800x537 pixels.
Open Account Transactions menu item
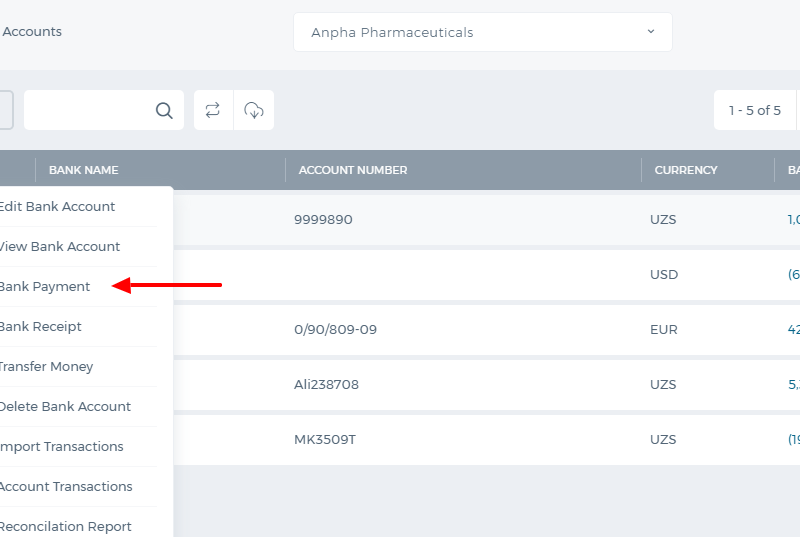point(66,487)
